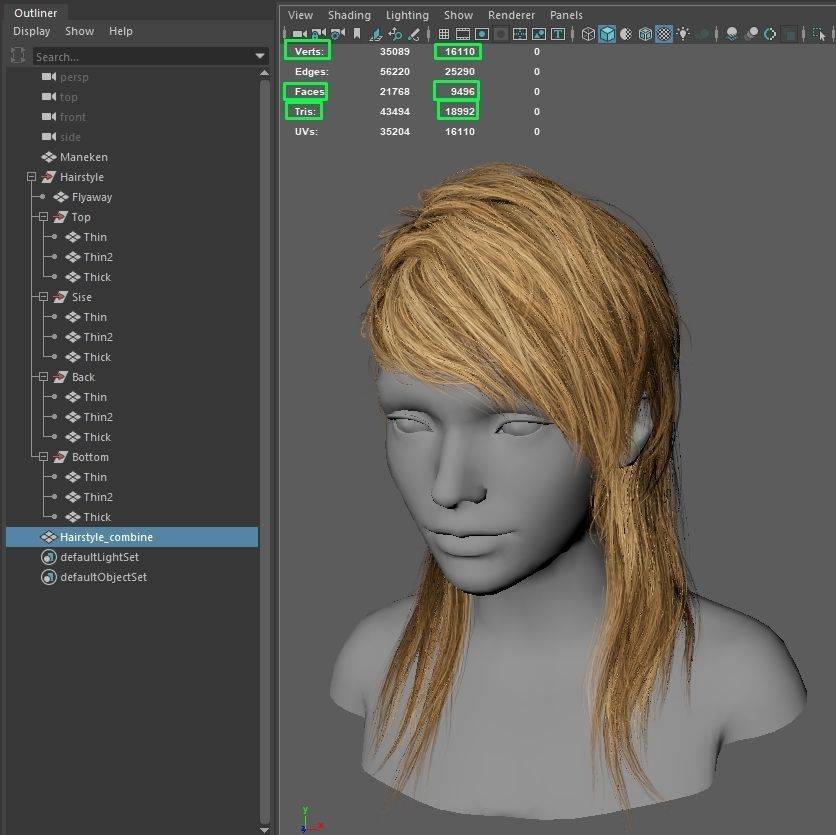Select the front camera node
Image resolution: width=836 pixels, height=835 pixels.
click(x=73, y=117)
